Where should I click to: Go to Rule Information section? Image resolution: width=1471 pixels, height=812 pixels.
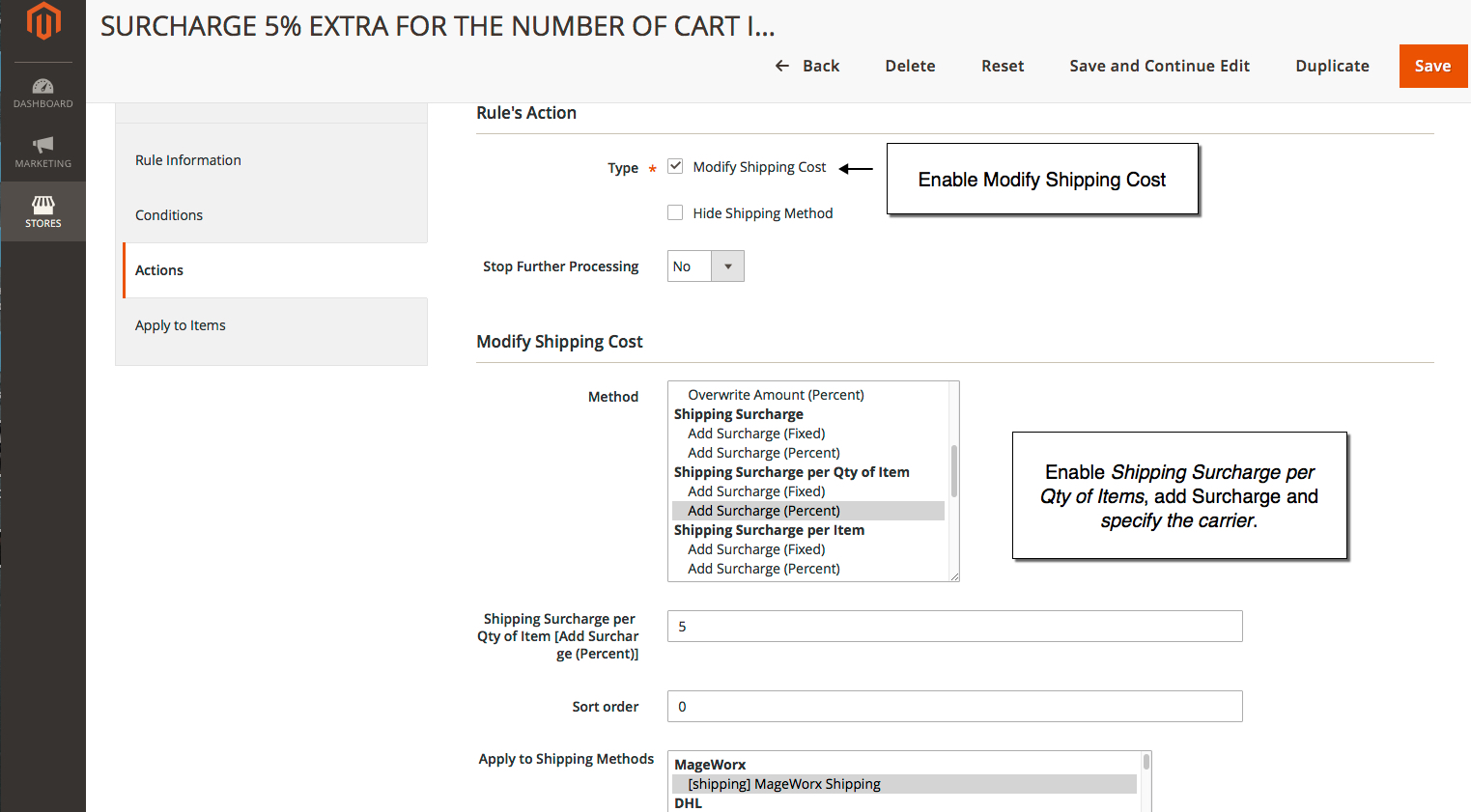(188, 159)
